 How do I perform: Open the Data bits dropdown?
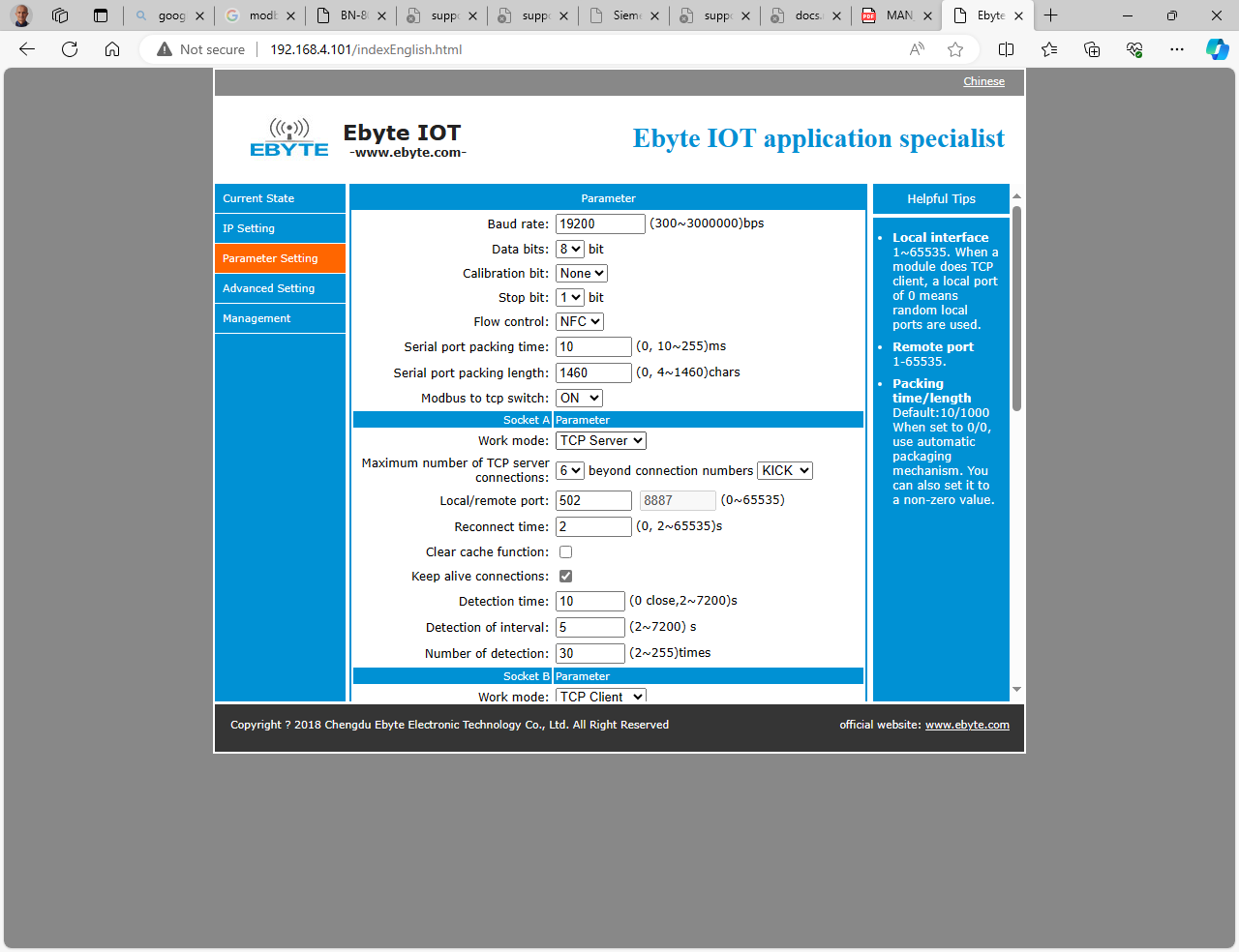[x=570, y=249]
